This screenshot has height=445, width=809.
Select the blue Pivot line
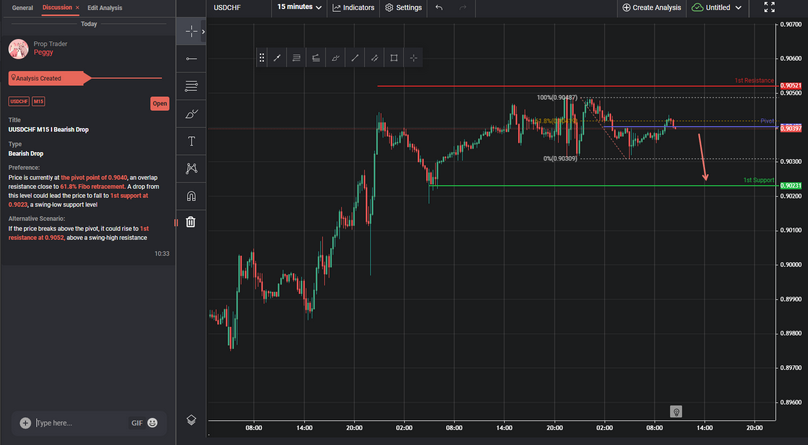tap(690, 126)
